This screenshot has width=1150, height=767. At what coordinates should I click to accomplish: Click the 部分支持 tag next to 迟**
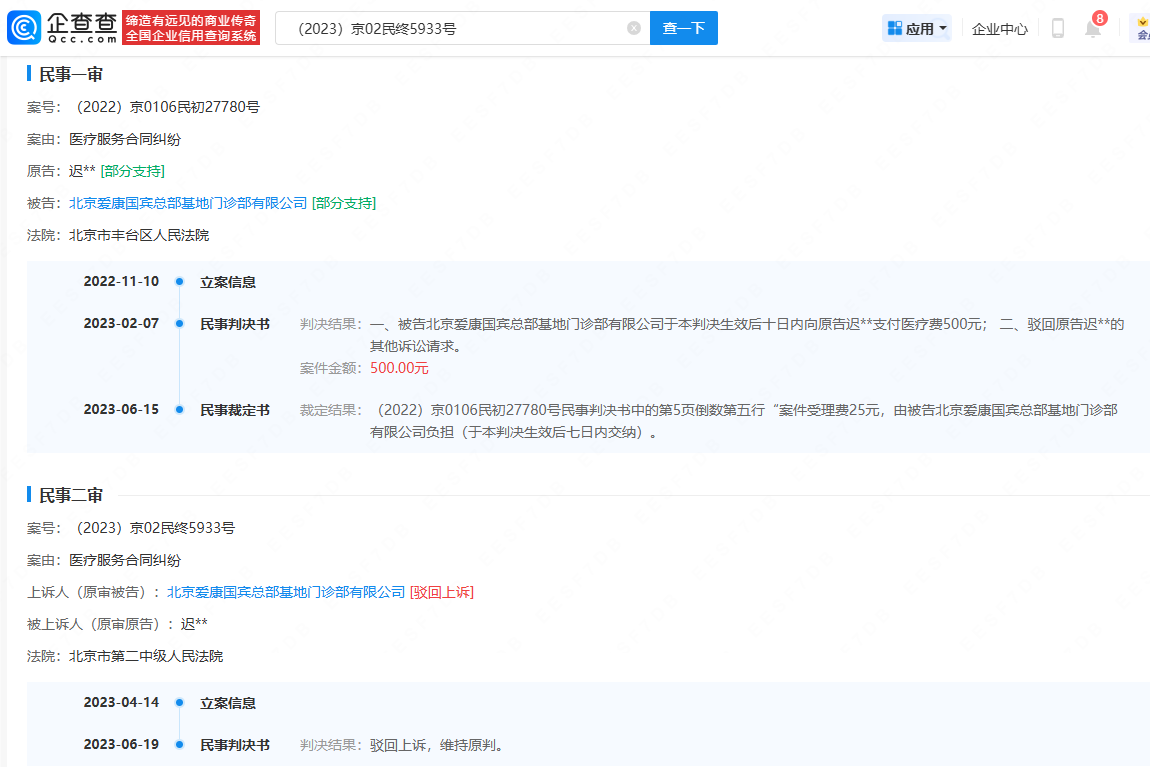(x=133, y=171)
